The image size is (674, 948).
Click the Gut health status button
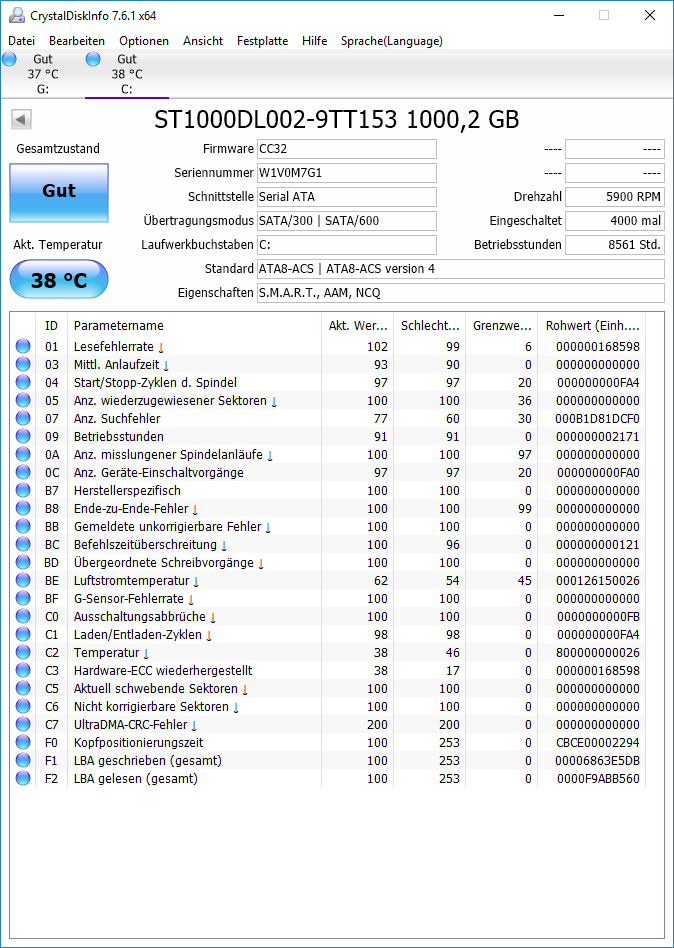coord(59,193)
